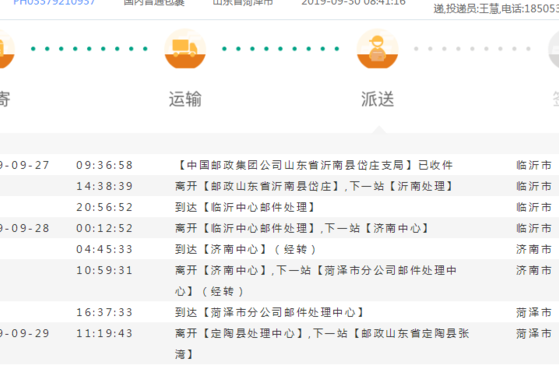Click time cell 00:12:52
This screenshot has height=370, width=559.
click(x=104, y=228)
